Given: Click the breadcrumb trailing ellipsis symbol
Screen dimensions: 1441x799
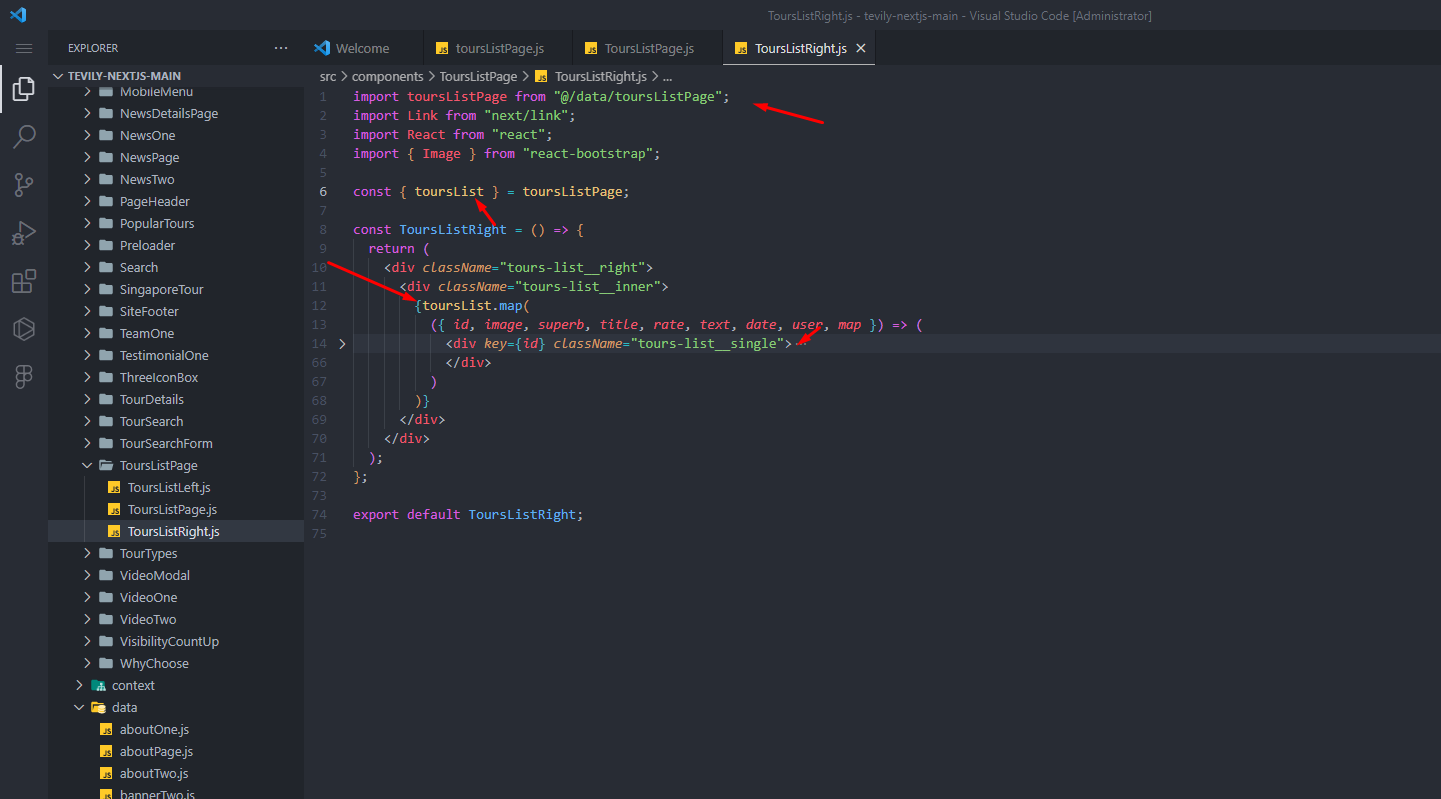Looking at the screenshot, I should [x=667, y=76].
